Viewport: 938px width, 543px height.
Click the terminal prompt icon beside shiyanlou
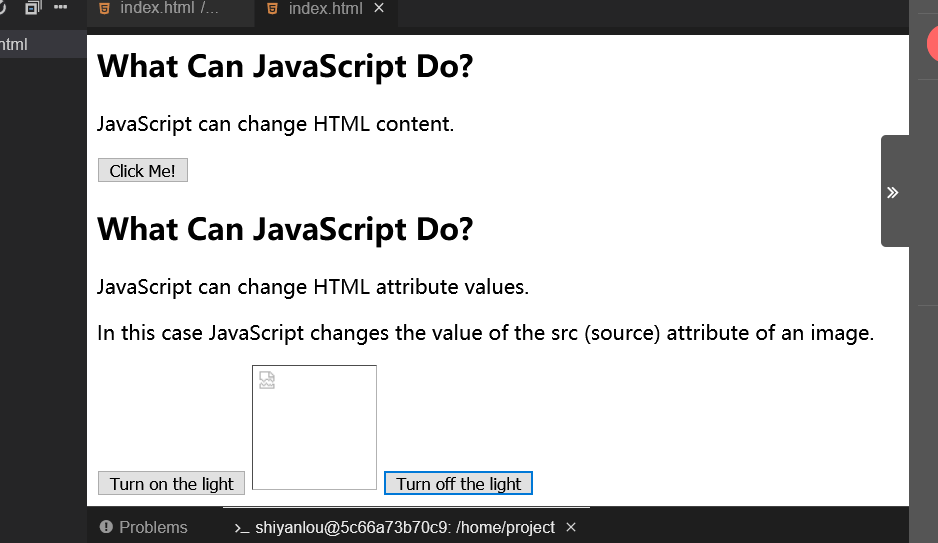[242, 528]
